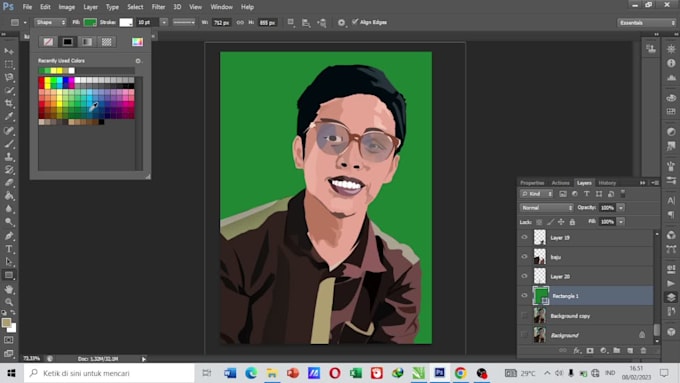This screenshot has width=680, height=383.
Task: Select the Rectangle 1 layer thumbnail
Action: [540, 296]
